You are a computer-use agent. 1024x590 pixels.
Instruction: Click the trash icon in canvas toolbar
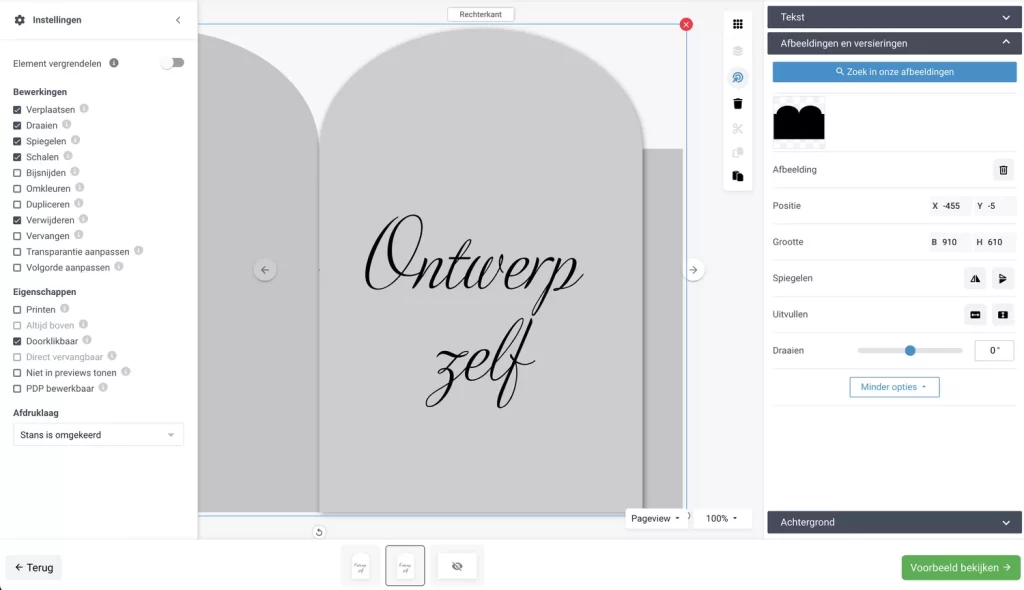[738, 103]
